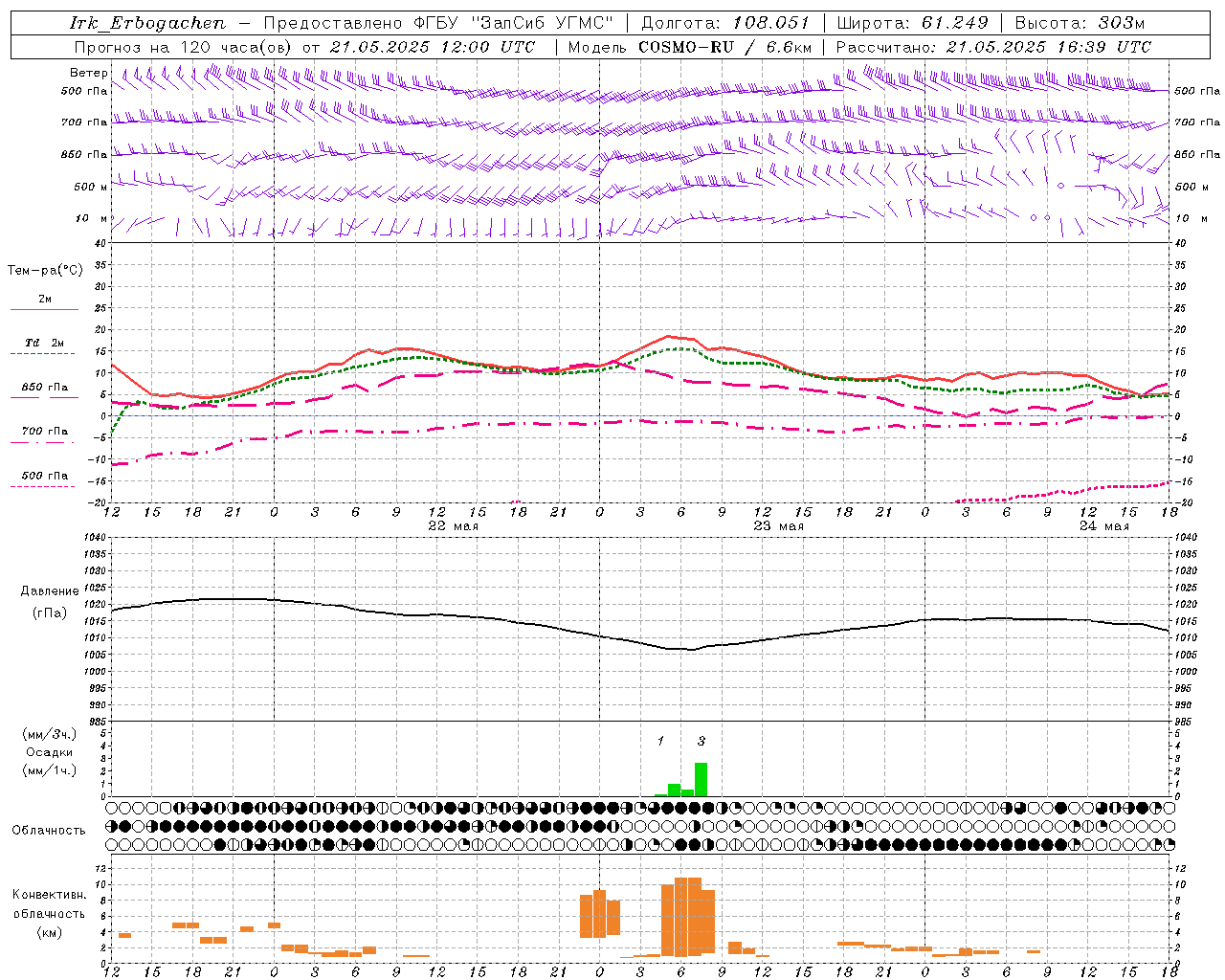Click the 500 гПа temperature legend entry

point(45,476)
